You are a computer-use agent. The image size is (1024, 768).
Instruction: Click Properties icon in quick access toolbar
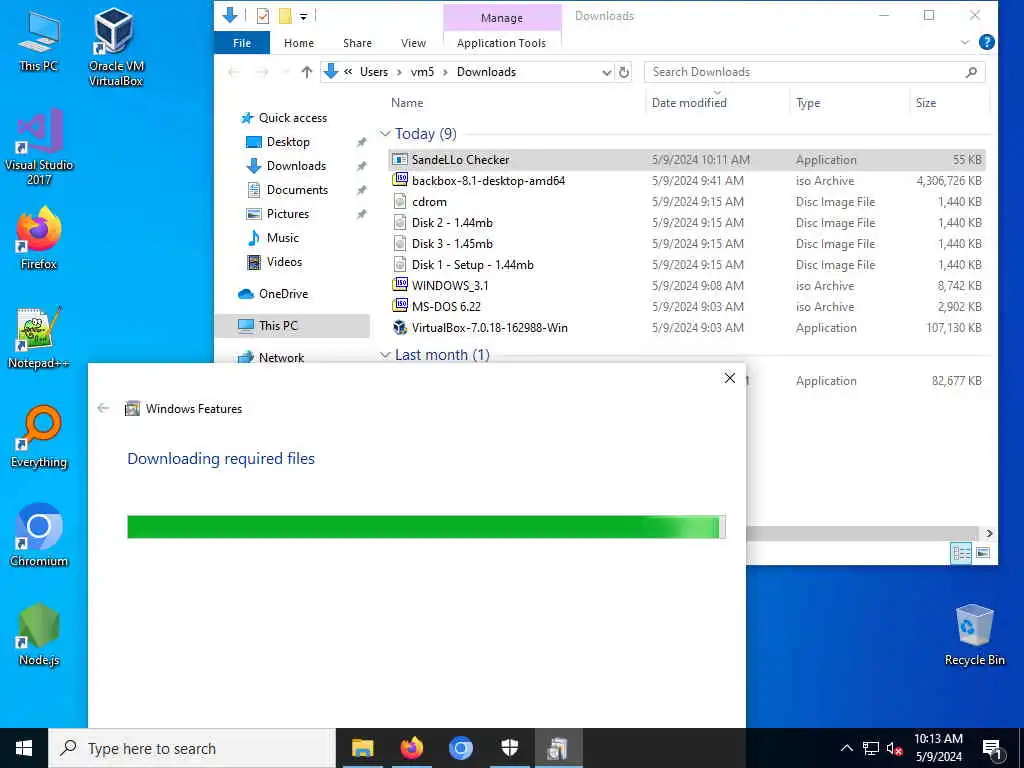263,16
